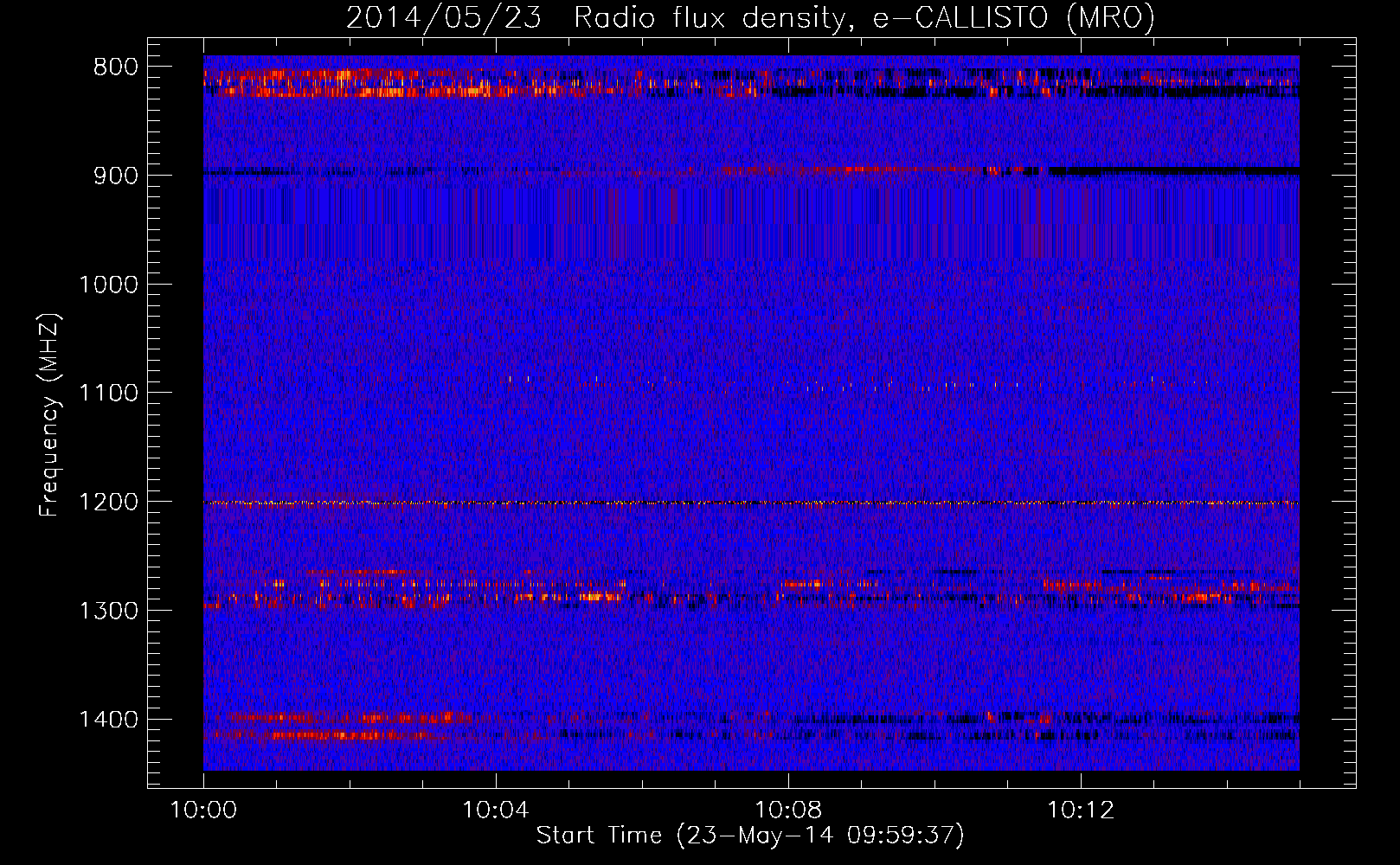Click the 10:04 time axis label

(496, 811)
